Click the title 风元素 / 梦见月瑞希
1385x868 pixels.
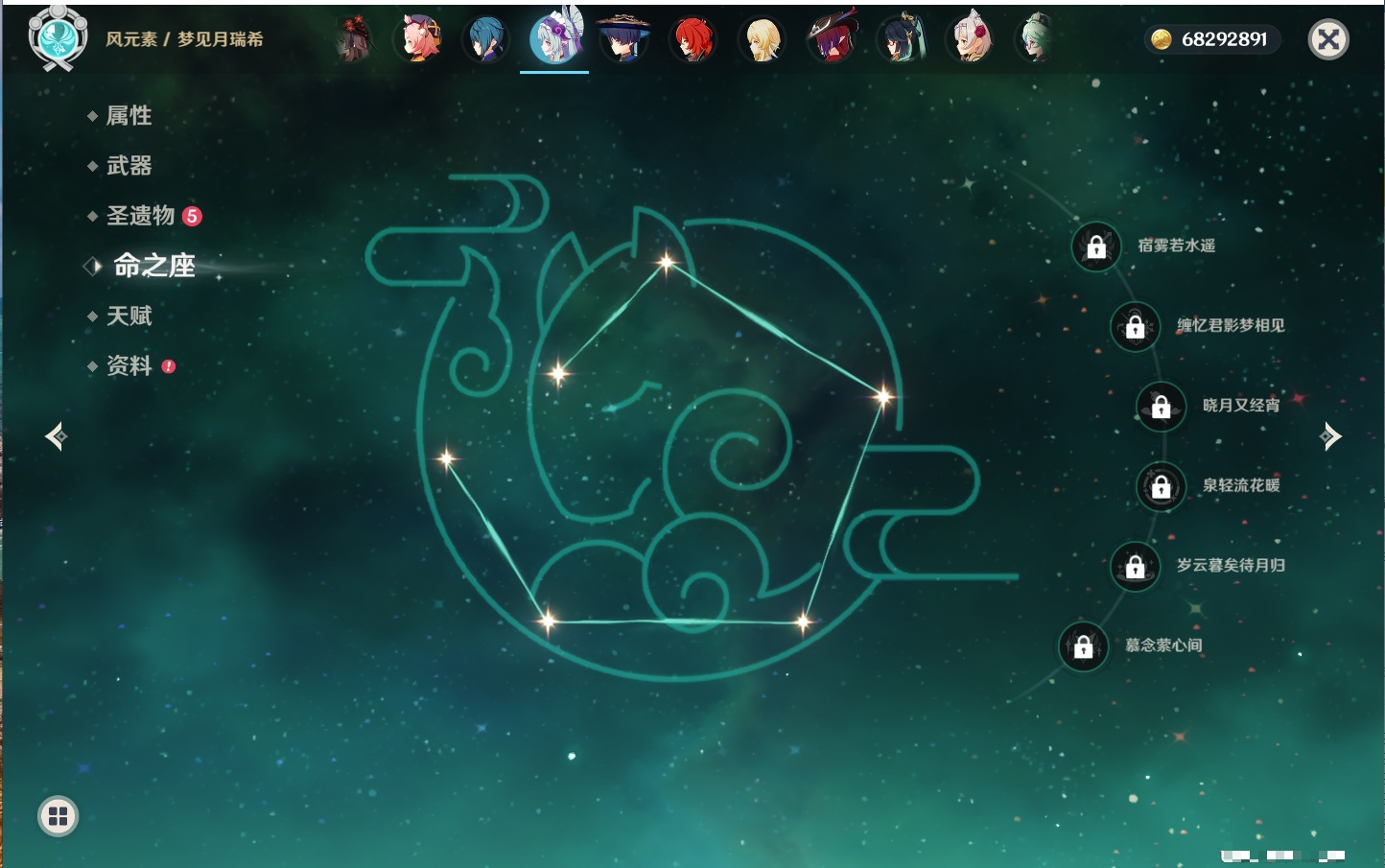(184, 39)
